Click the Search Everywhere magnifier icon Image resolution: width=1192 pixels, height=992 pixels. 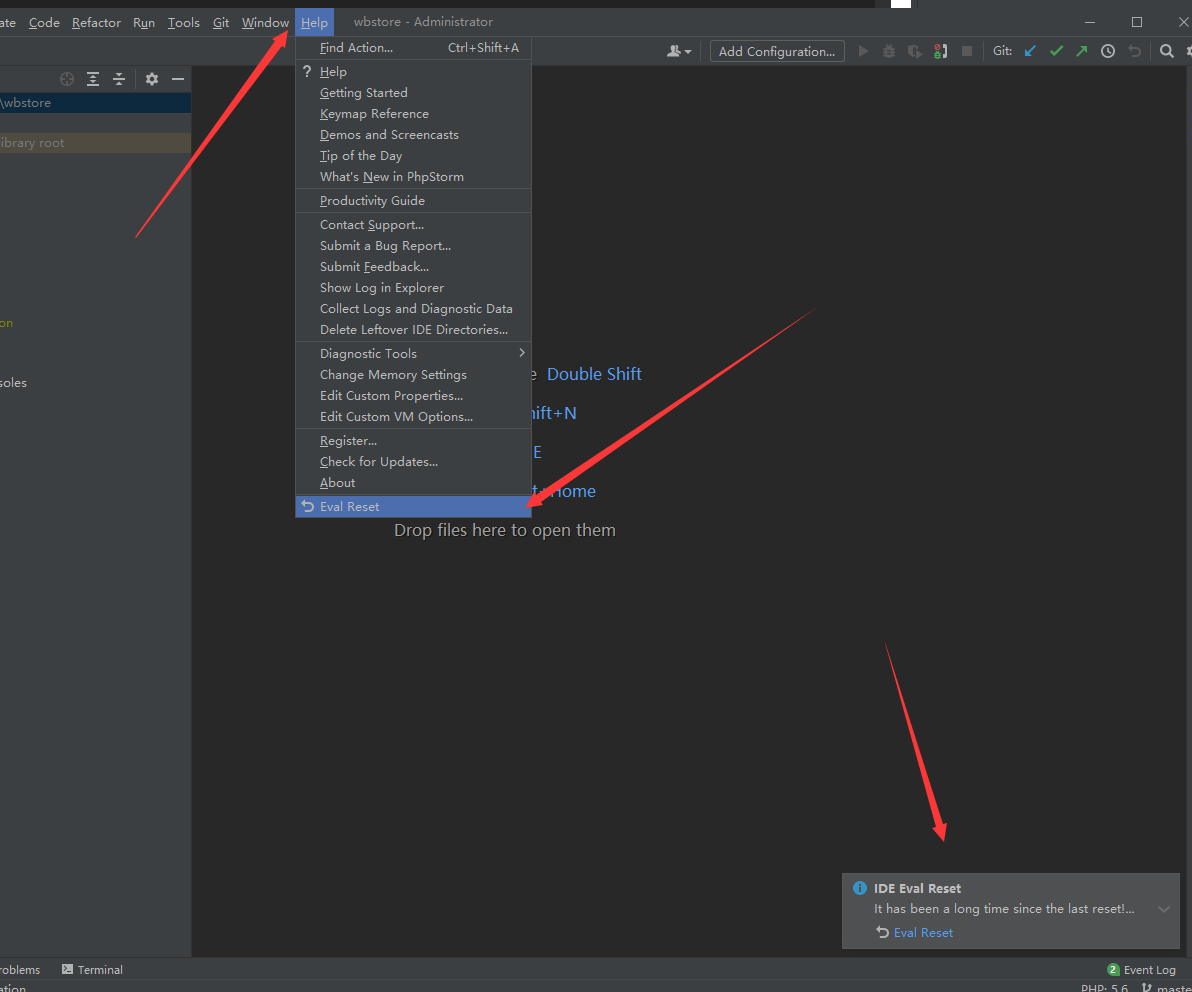[x=1167, y=51]
